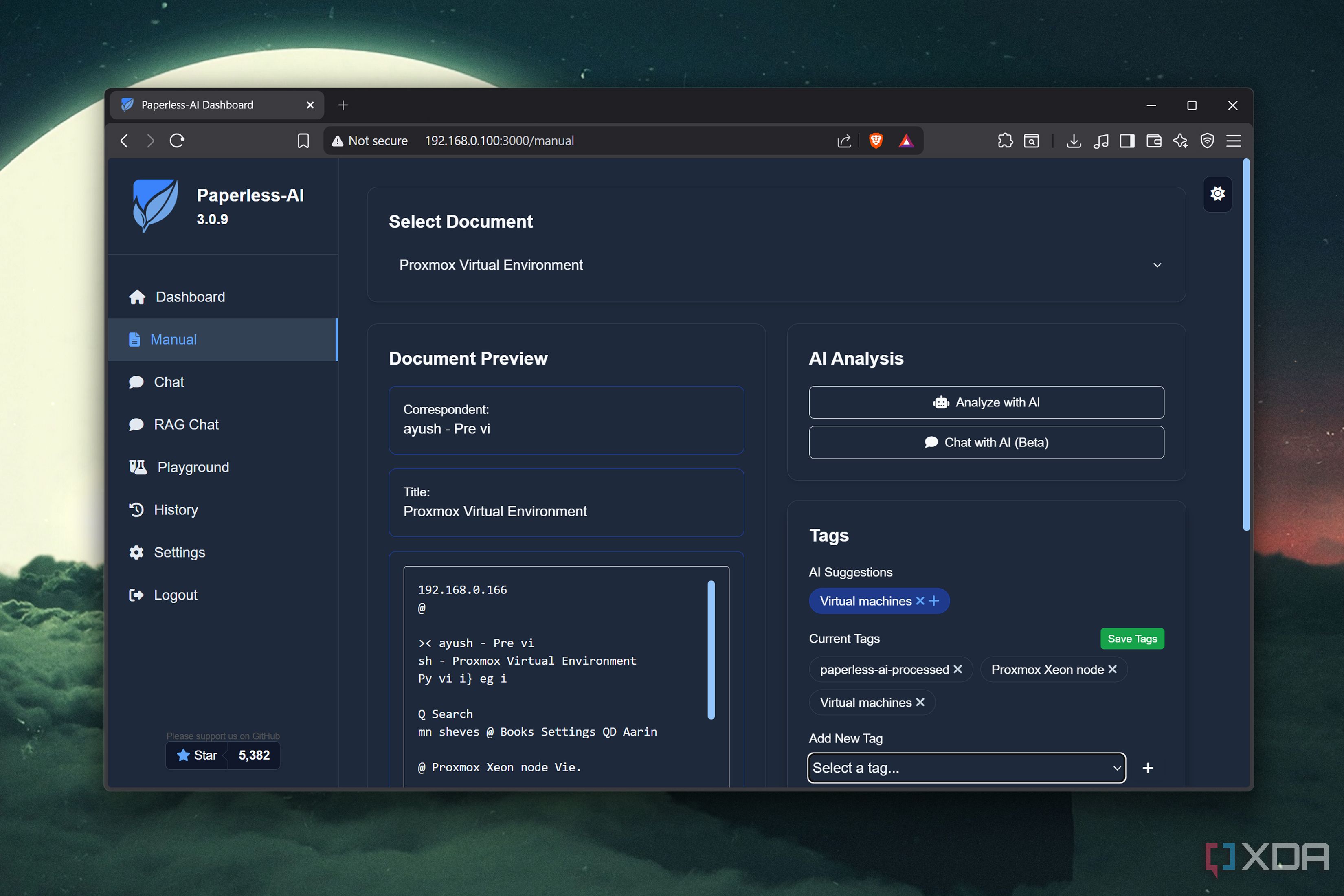Viewport: 1344px width, 896px height.
Task: Reload the page with the refresh icon
Action: point(177,141)
